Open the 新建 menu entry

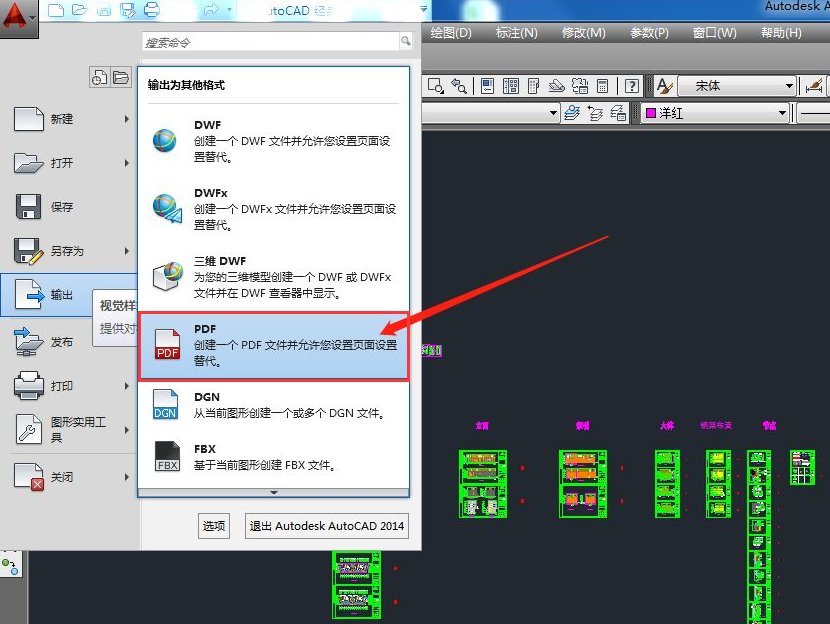point(69,119)
